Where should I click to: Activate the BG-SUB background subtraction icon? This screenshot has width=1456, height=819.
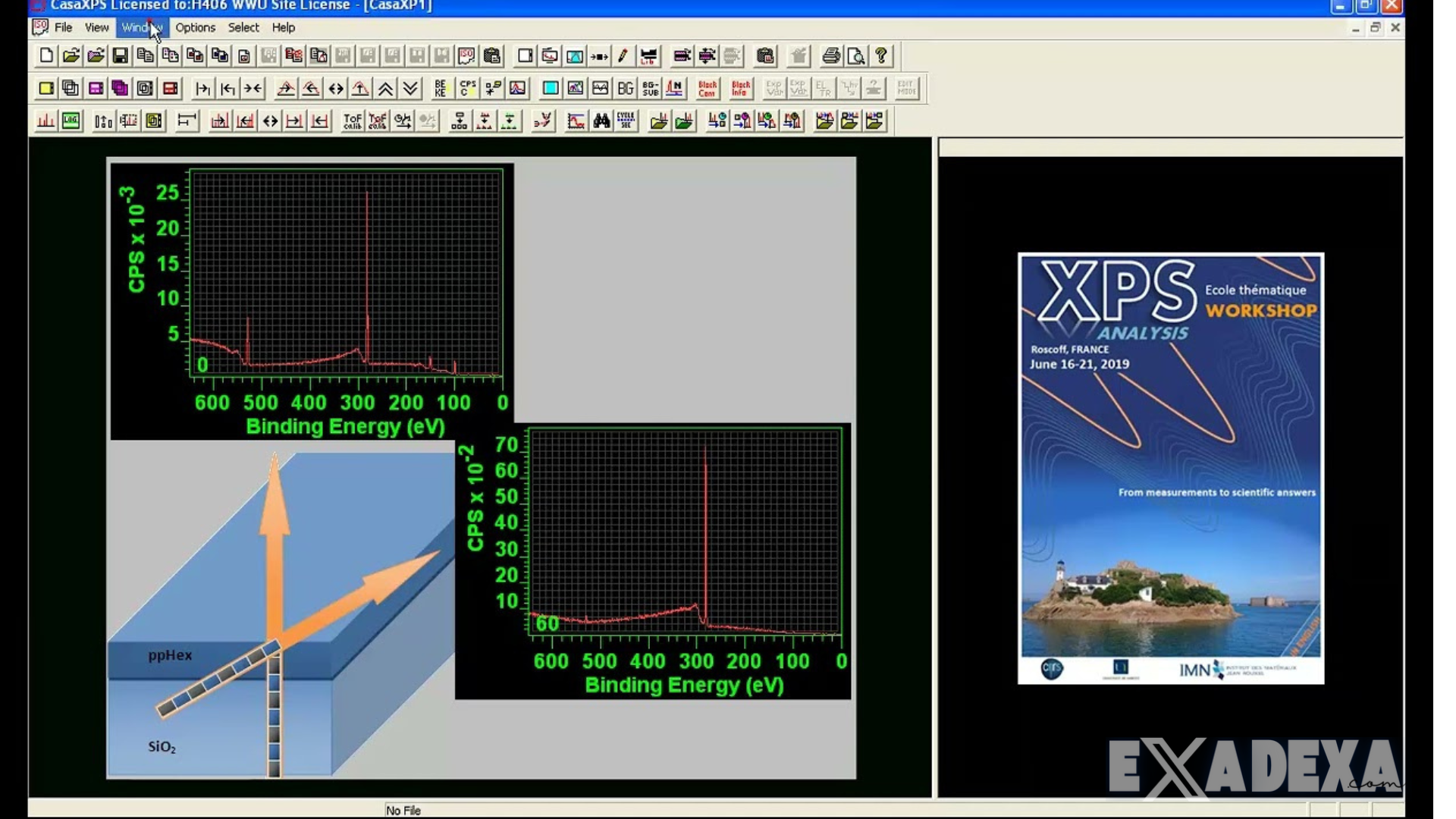650,88
